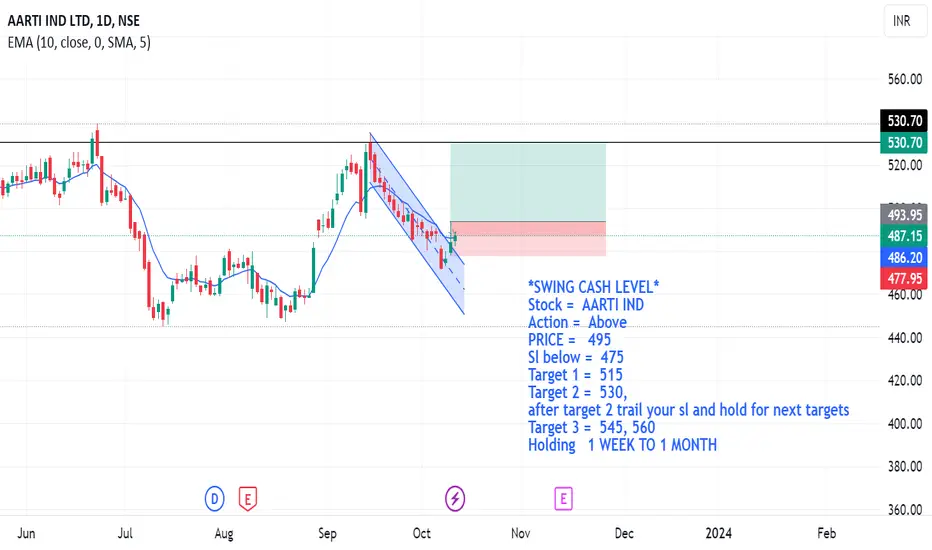Click the 'Sl below = 475' text line

tap(575, 357)
